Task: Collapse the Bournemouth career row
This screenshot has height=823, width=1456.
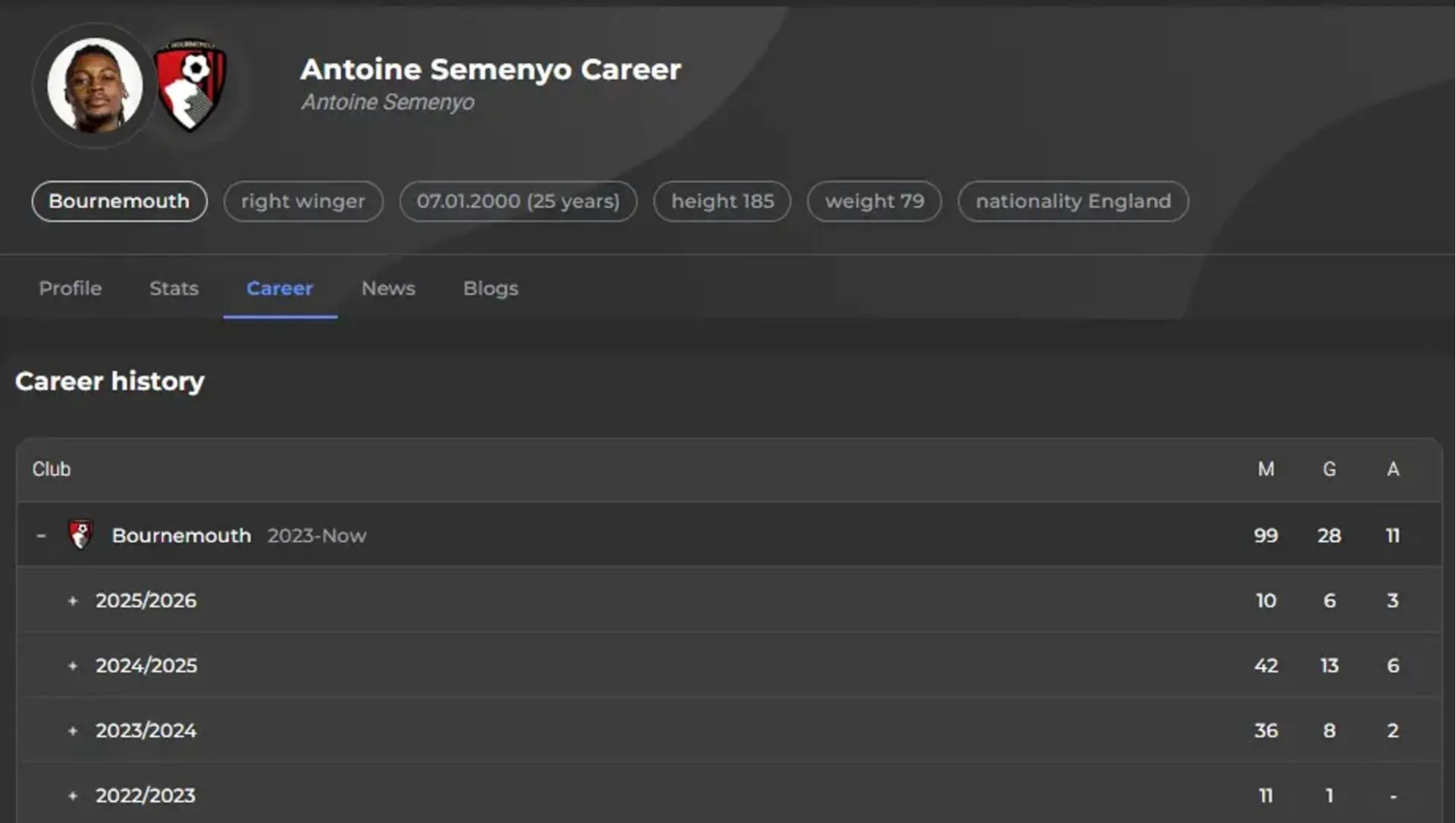Action: click(x=42, y=536)
